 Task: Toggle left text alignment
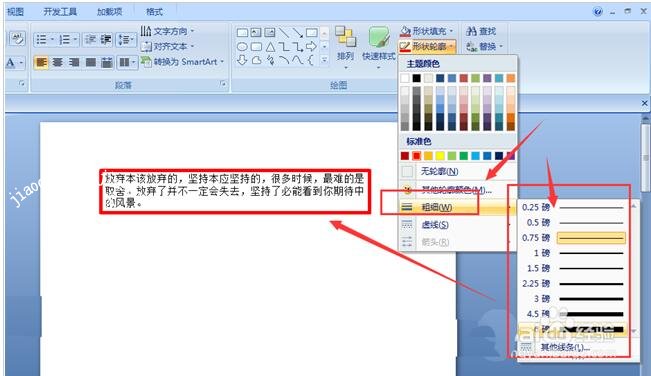coord(41,63)
